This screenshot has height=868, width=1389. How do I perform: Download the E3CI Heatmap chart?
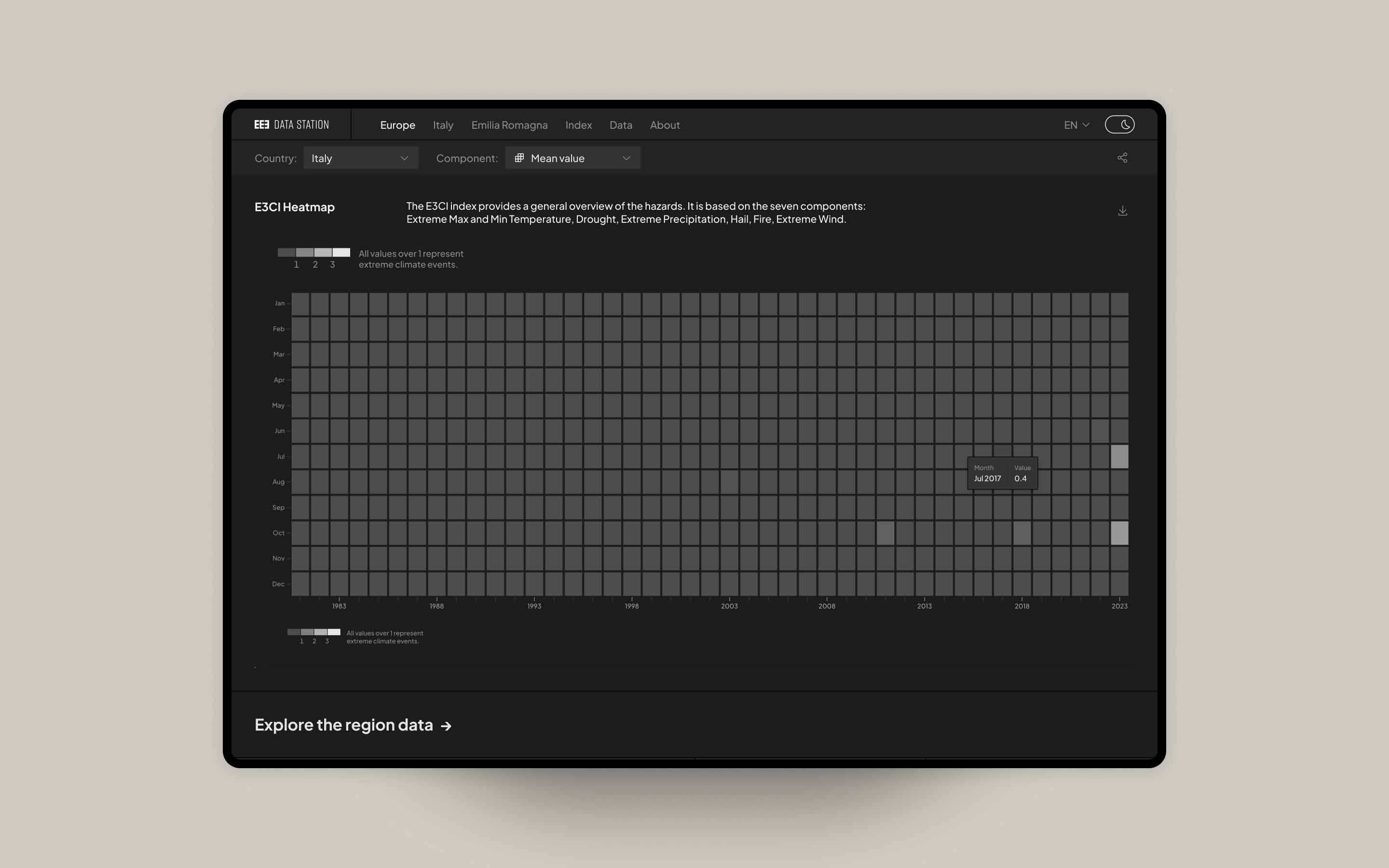1122,211
